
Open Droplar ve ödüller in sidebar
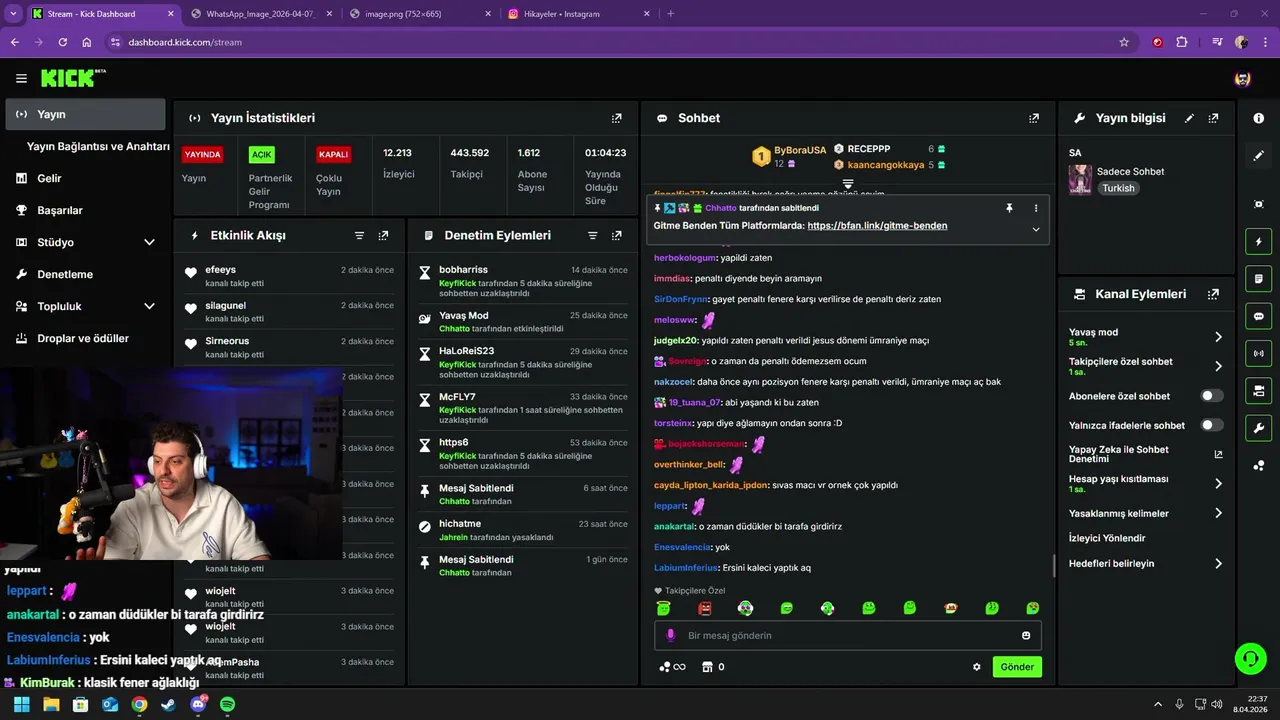tap(85, 338)
